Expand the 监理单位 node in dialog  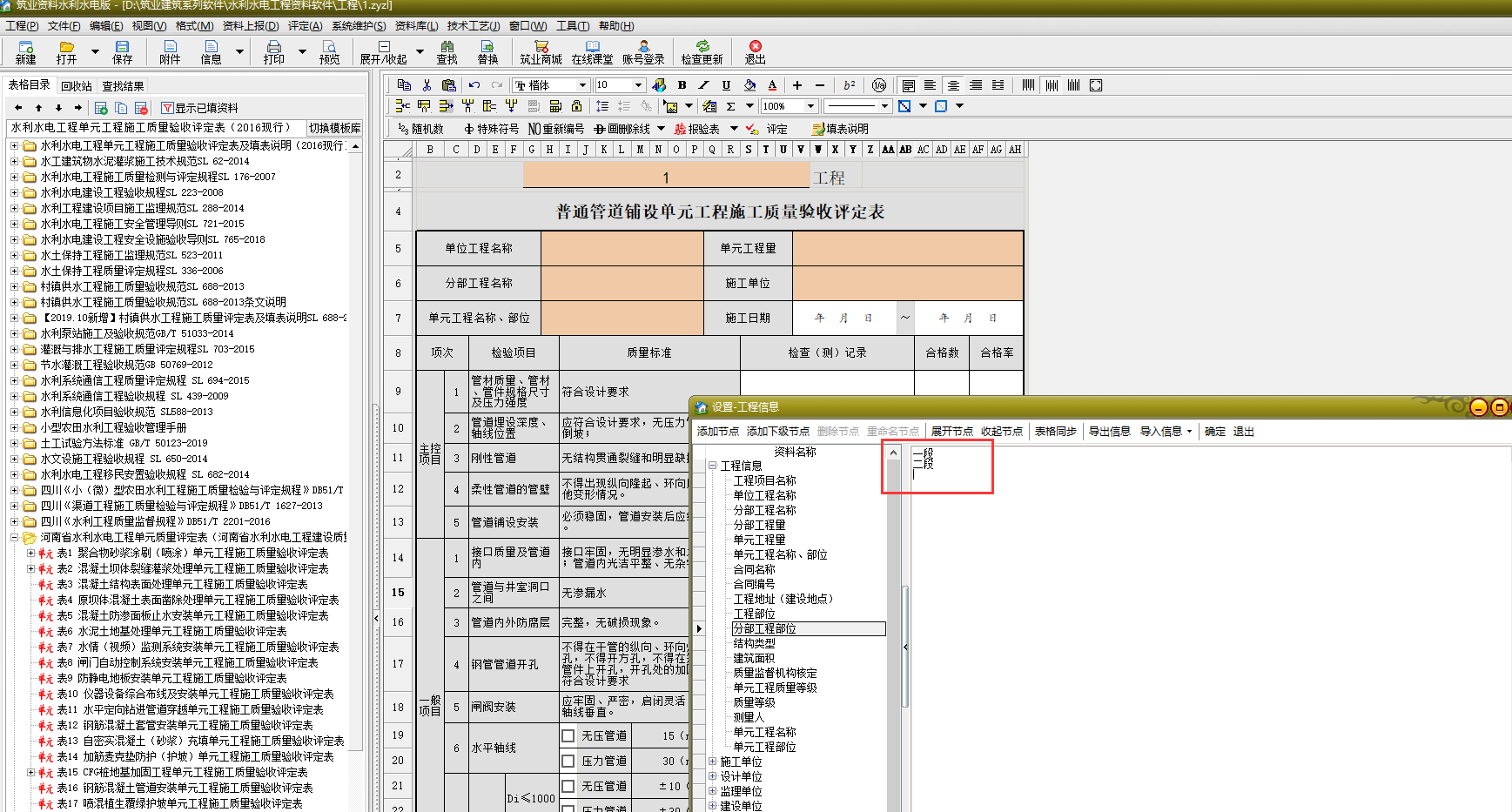[712, 791]
